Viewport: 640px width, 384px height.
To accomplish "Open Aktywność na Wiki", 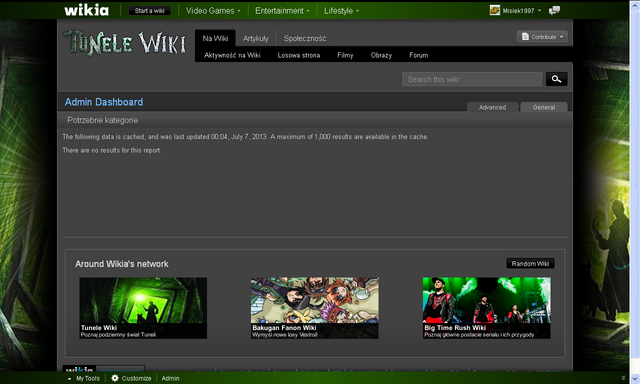I will click(232, 55).
